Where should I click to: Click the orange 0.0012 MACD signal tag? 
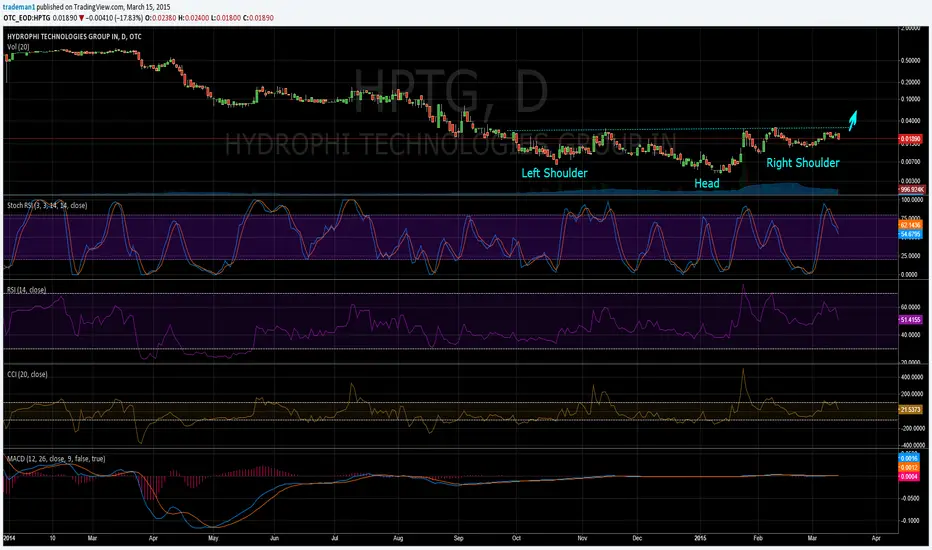click(908, 467)
